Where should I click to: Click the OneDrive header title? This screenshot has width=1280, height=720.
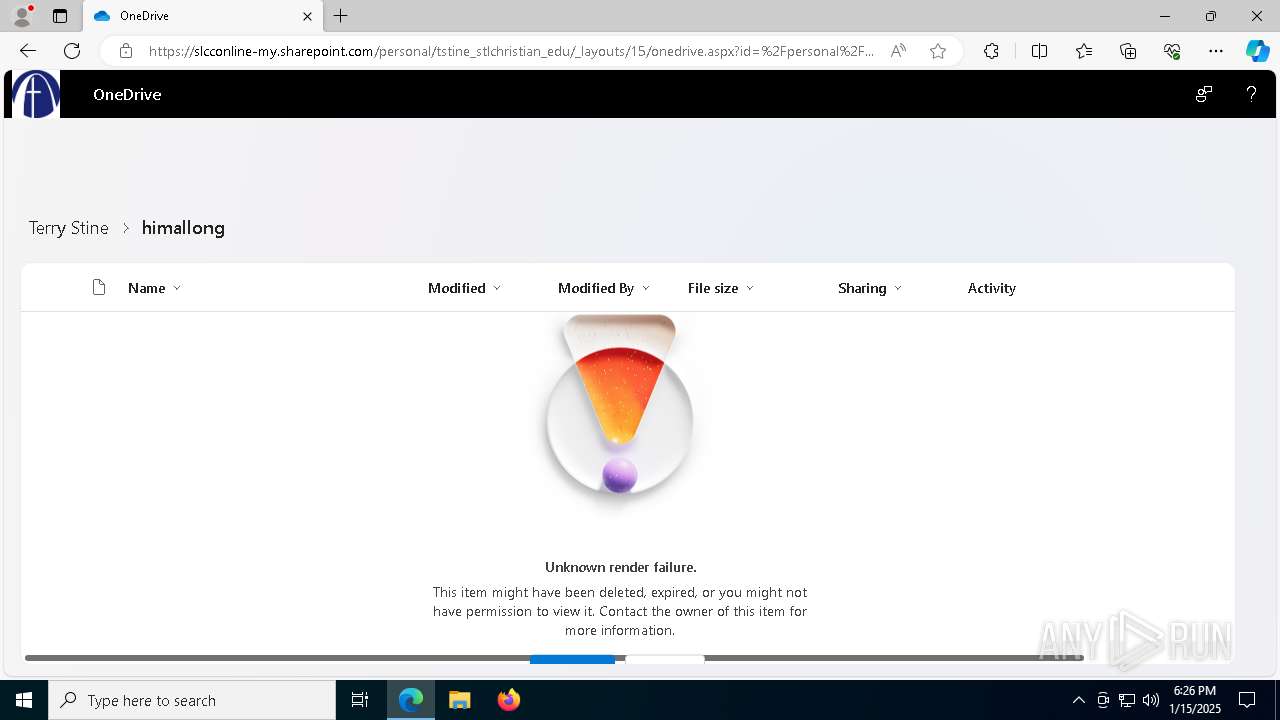[127, 94]
